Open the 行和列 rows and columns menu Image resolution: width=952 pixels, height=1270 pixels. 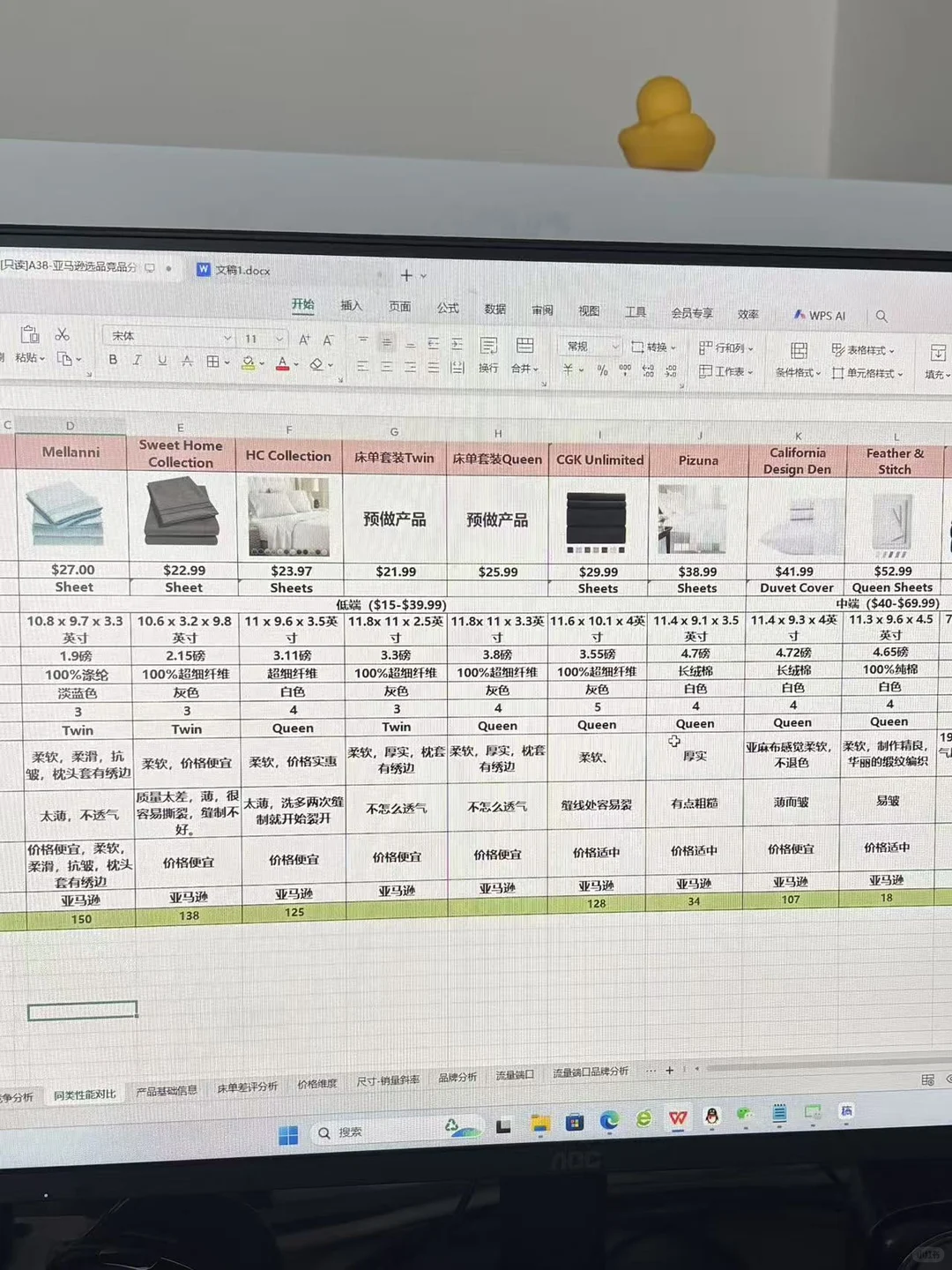point(726,347)
